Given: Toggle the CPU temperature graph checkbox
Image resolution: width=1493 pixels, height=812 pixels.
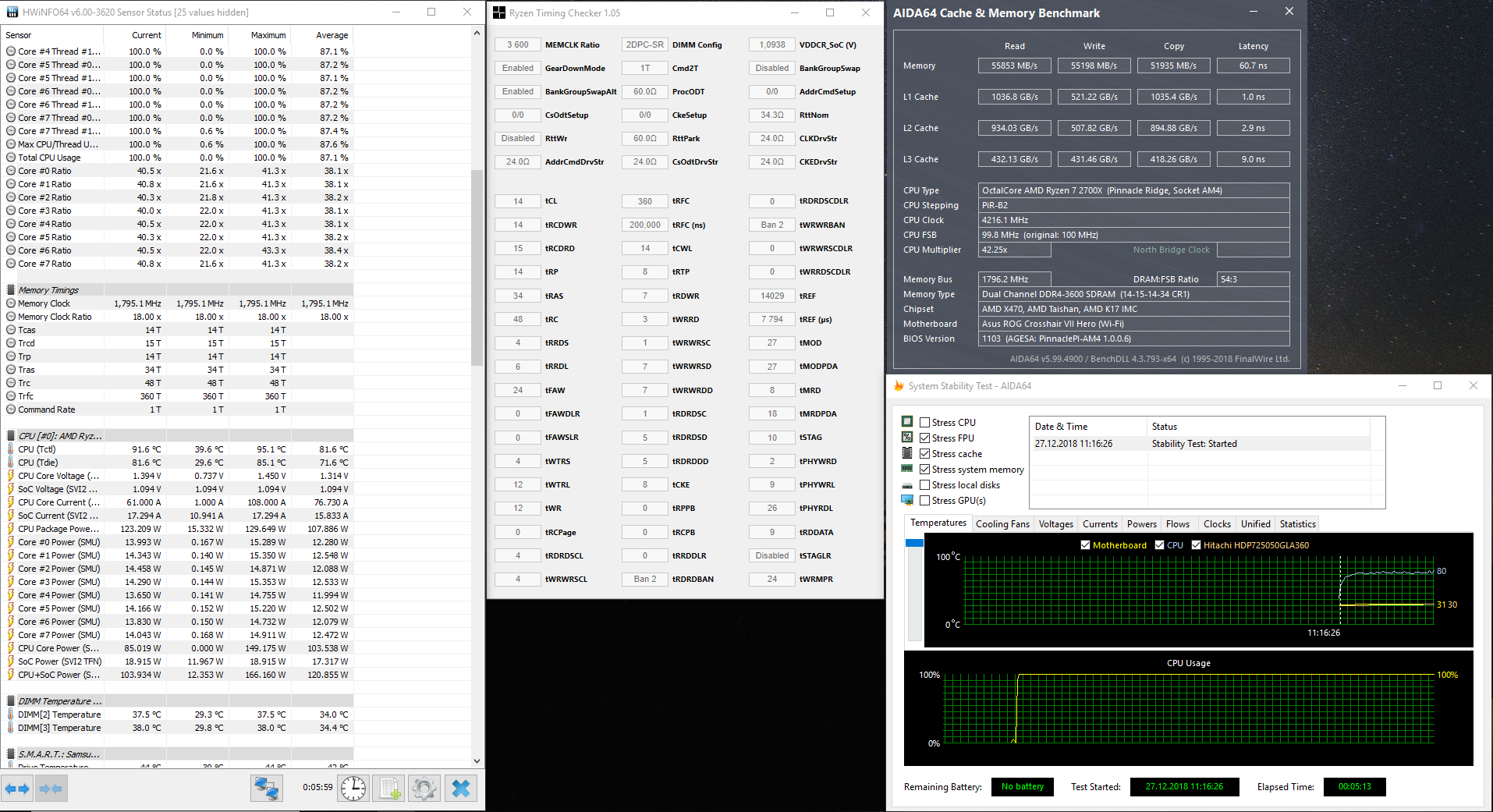Looking at the screenshot, I should point(1160,545).
